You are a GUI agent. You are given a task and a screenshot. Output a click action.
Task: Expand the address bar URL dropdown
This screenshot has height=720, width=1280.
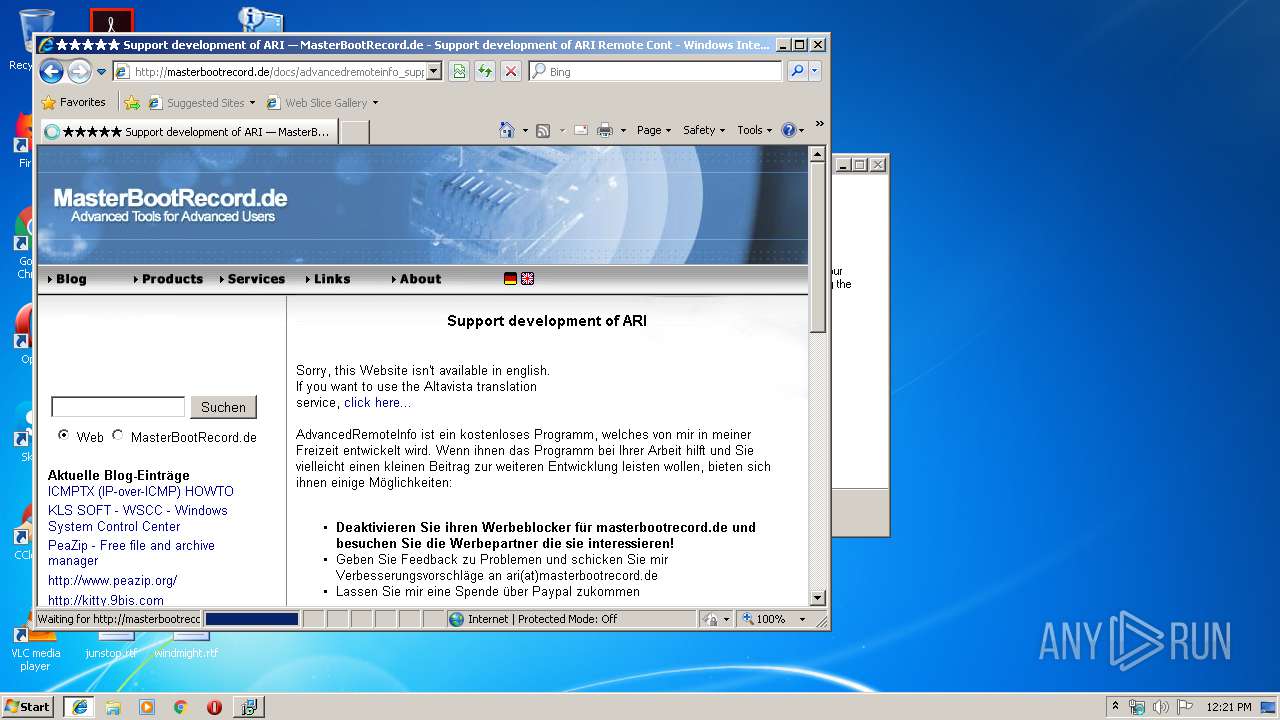[x=433, y=72]
